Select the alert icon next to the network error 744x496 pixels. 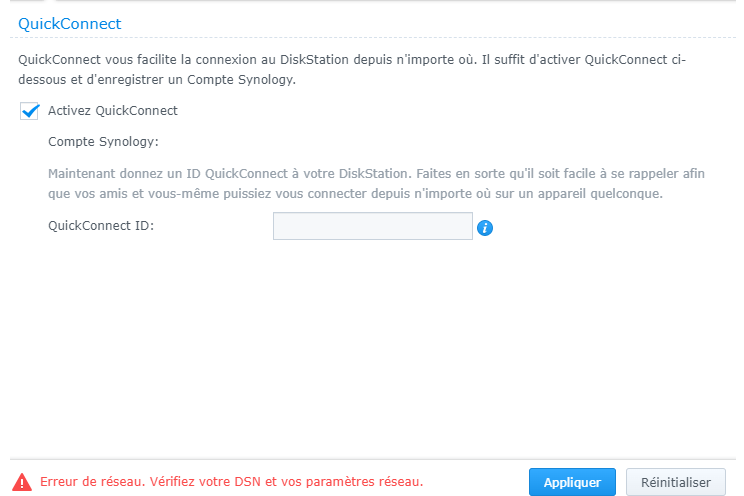[22, 482]
